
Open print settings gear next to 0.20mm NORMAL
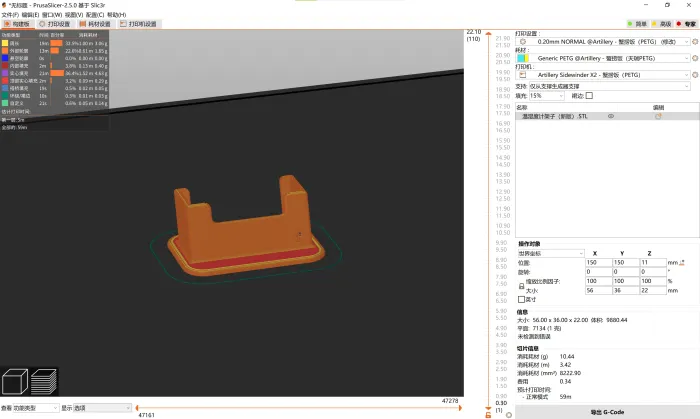[x=695, y=41]
